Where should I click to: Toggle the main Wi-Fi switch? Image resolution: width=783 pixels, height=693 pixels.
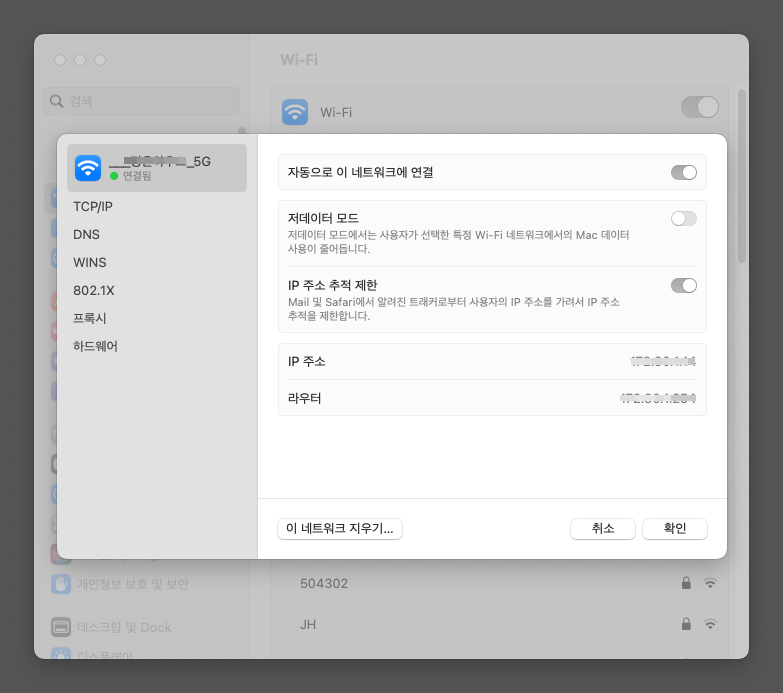point(700,107)
